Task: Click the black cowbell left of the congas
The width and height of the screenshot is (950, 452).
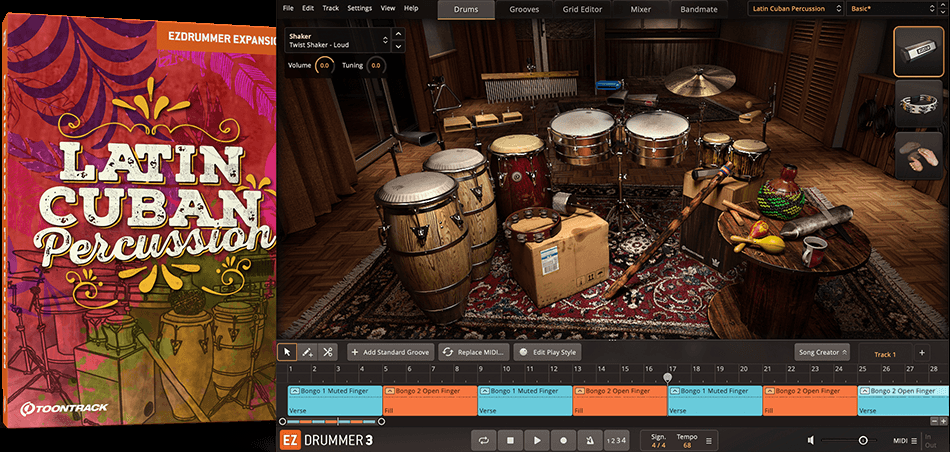Action: point(419,139)
